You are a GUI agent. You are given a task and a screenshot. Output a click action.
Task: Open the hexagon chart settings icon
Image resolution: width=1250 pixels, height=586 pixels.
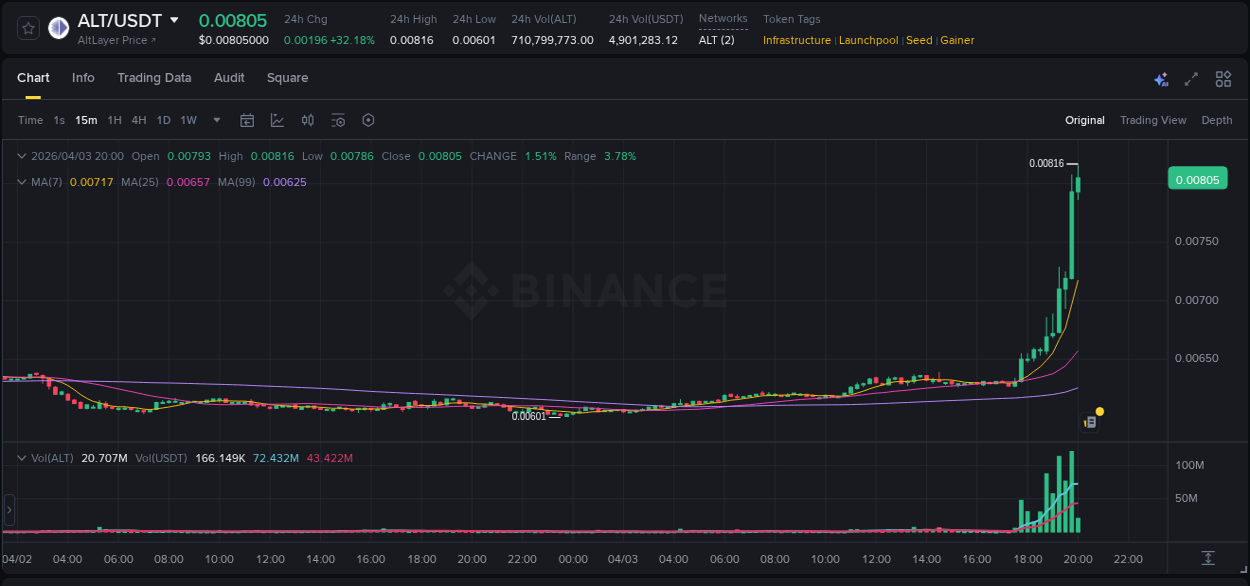368,120
